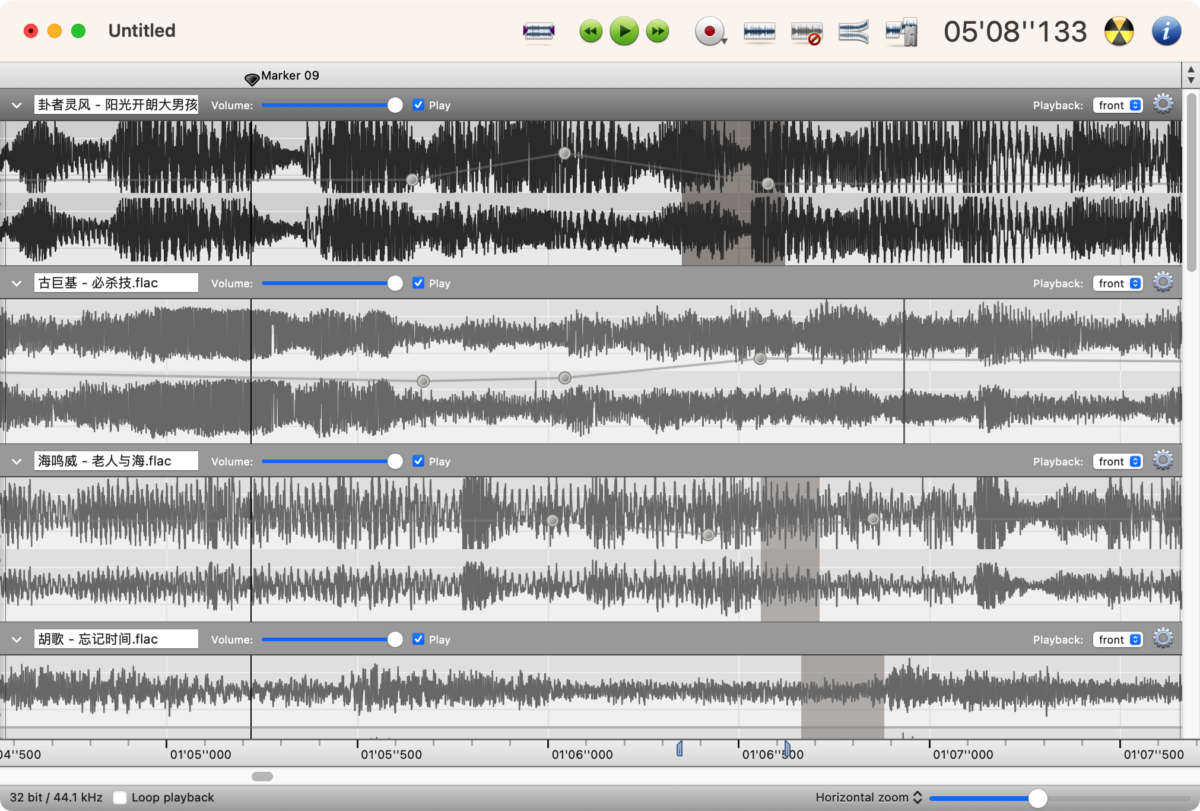
Task: Uncheck Play for 古巨基 - 必杀技 track
Action: pyautogui.click(x=418, y=283)
